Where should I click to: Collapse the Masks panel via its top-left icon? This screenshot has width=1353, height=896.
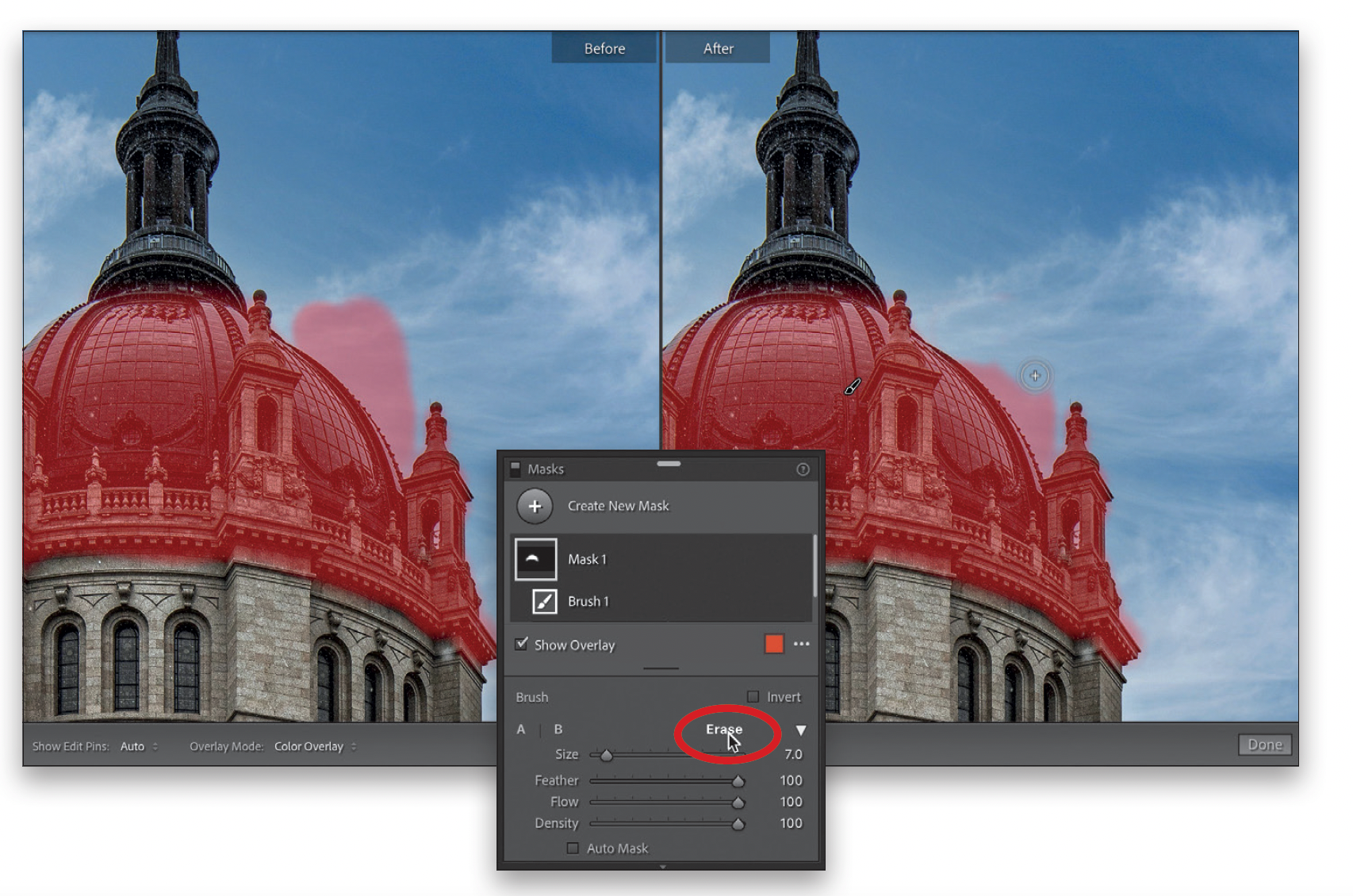515,469
